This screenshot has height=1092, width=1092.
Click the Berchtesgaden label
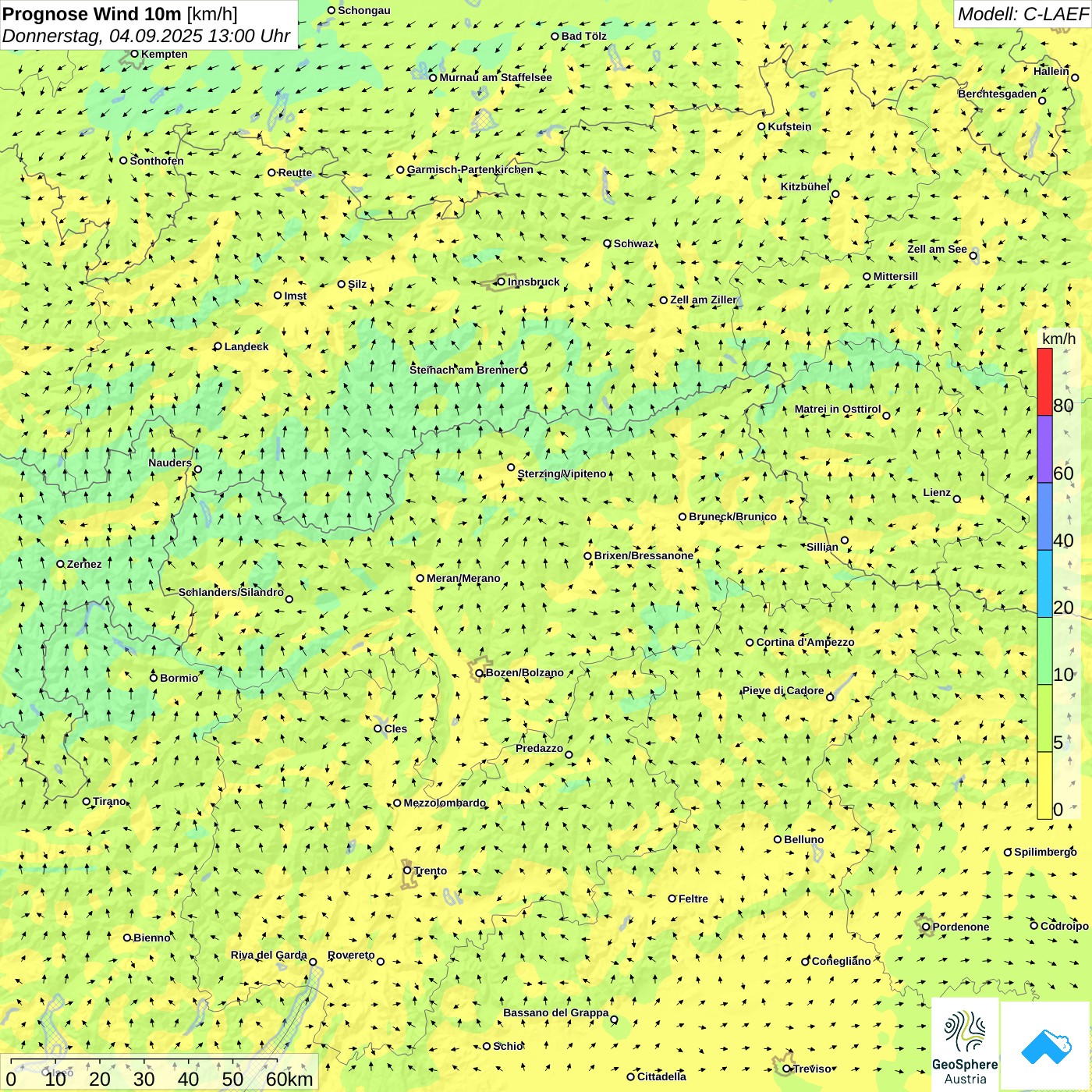pyautogui.click(x=998, y=94)
